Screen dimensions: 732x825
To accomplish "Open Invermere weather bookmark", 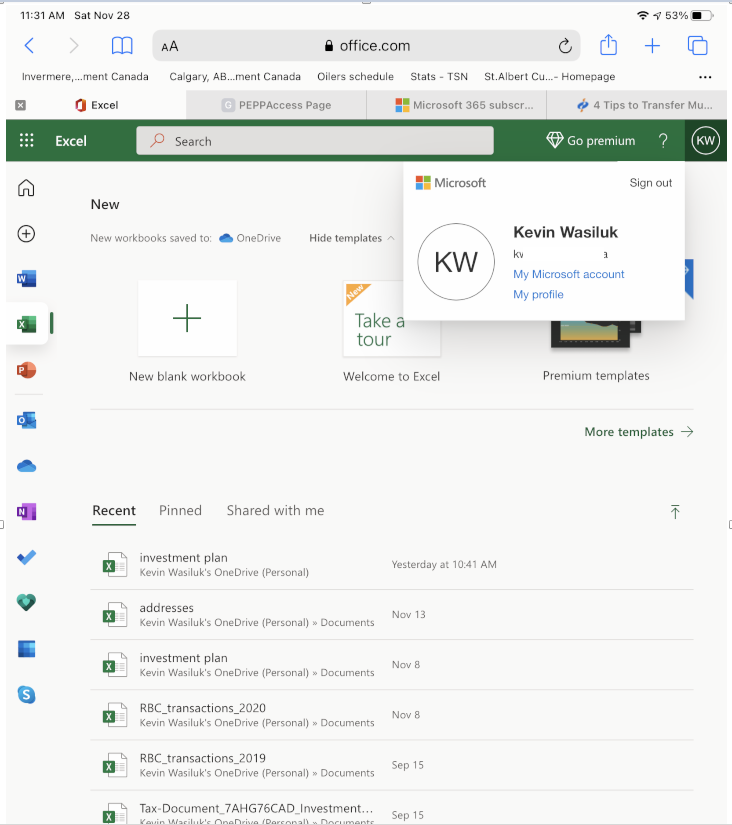I will pos(85,77).
